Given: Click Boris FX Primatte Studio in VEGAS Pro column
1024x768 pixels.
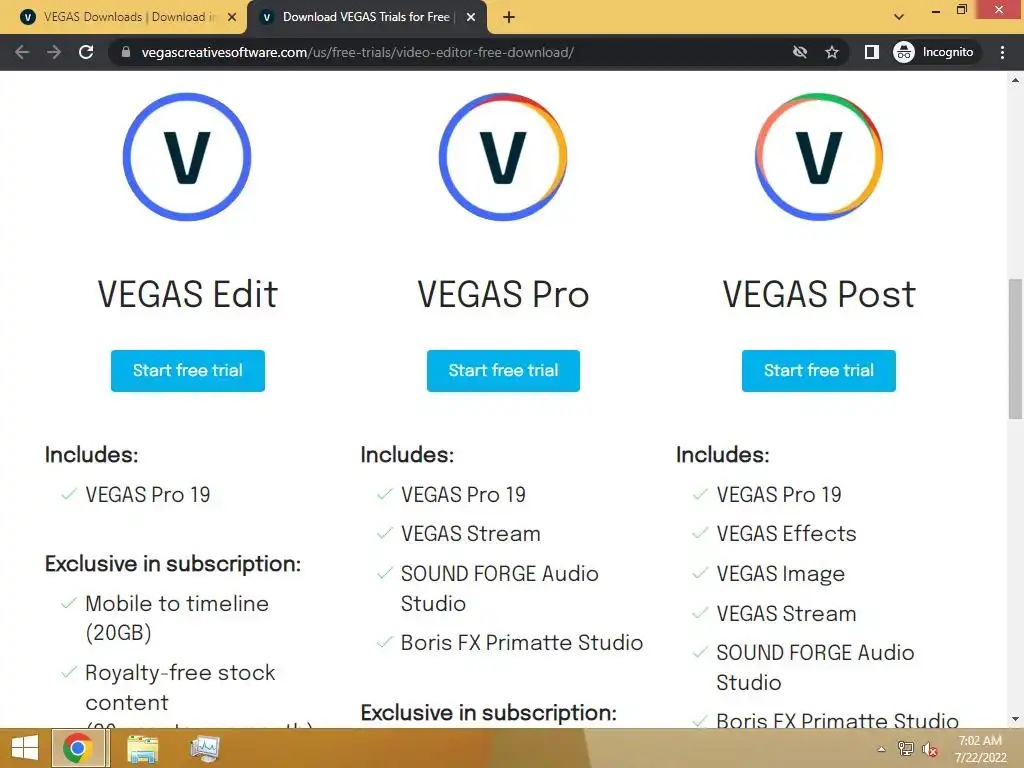Looking at the screenshot, I should tap(522, 643).
